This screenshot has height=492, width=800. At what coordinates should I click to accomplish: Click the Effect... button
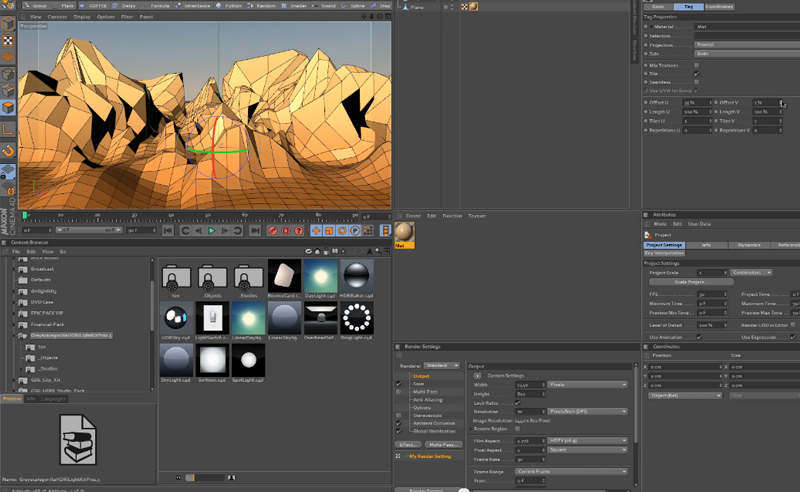pos(408,445)
